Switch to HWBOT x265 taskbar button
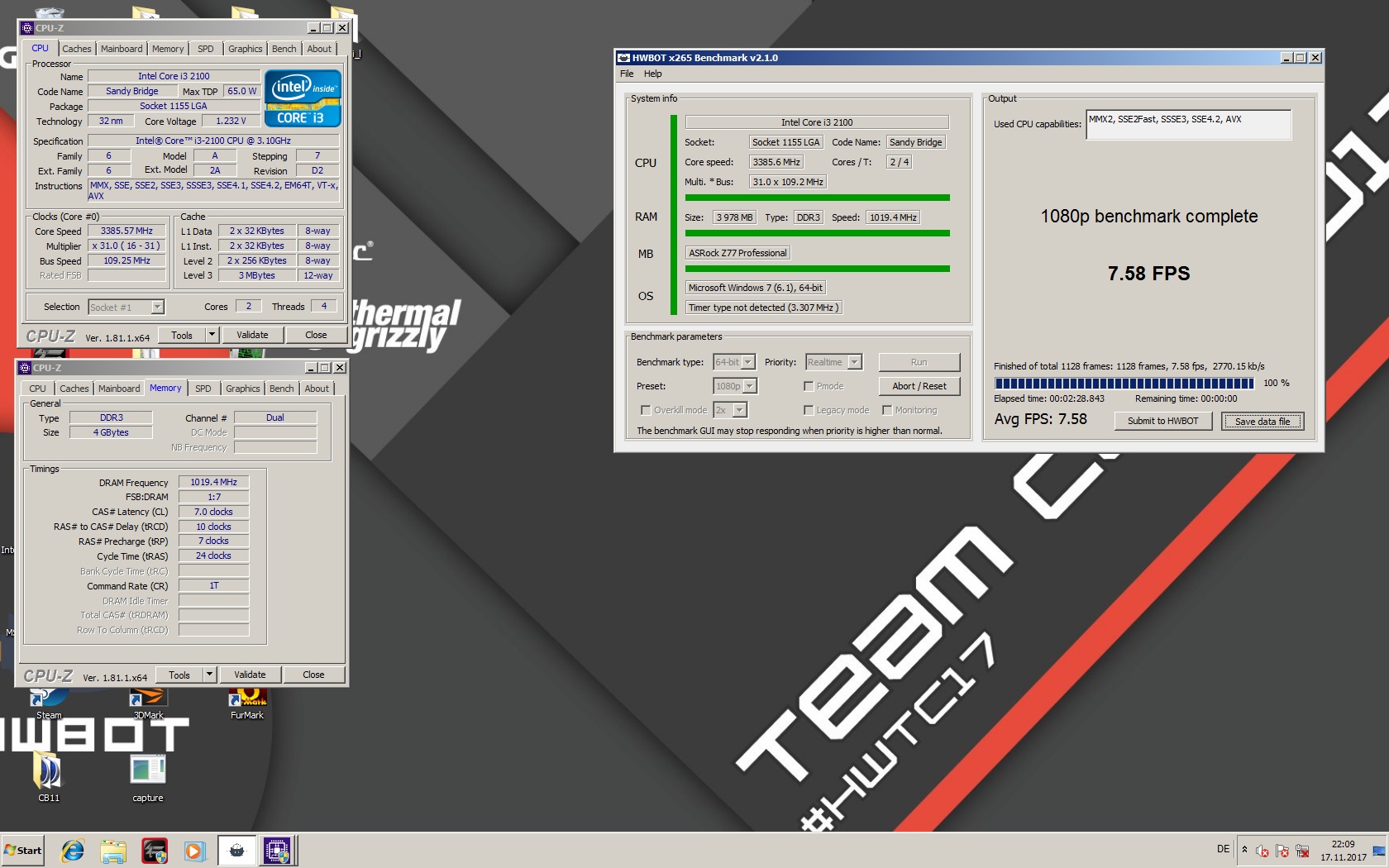The height and width of the screenshot is (868, 1389). point(236,850)
